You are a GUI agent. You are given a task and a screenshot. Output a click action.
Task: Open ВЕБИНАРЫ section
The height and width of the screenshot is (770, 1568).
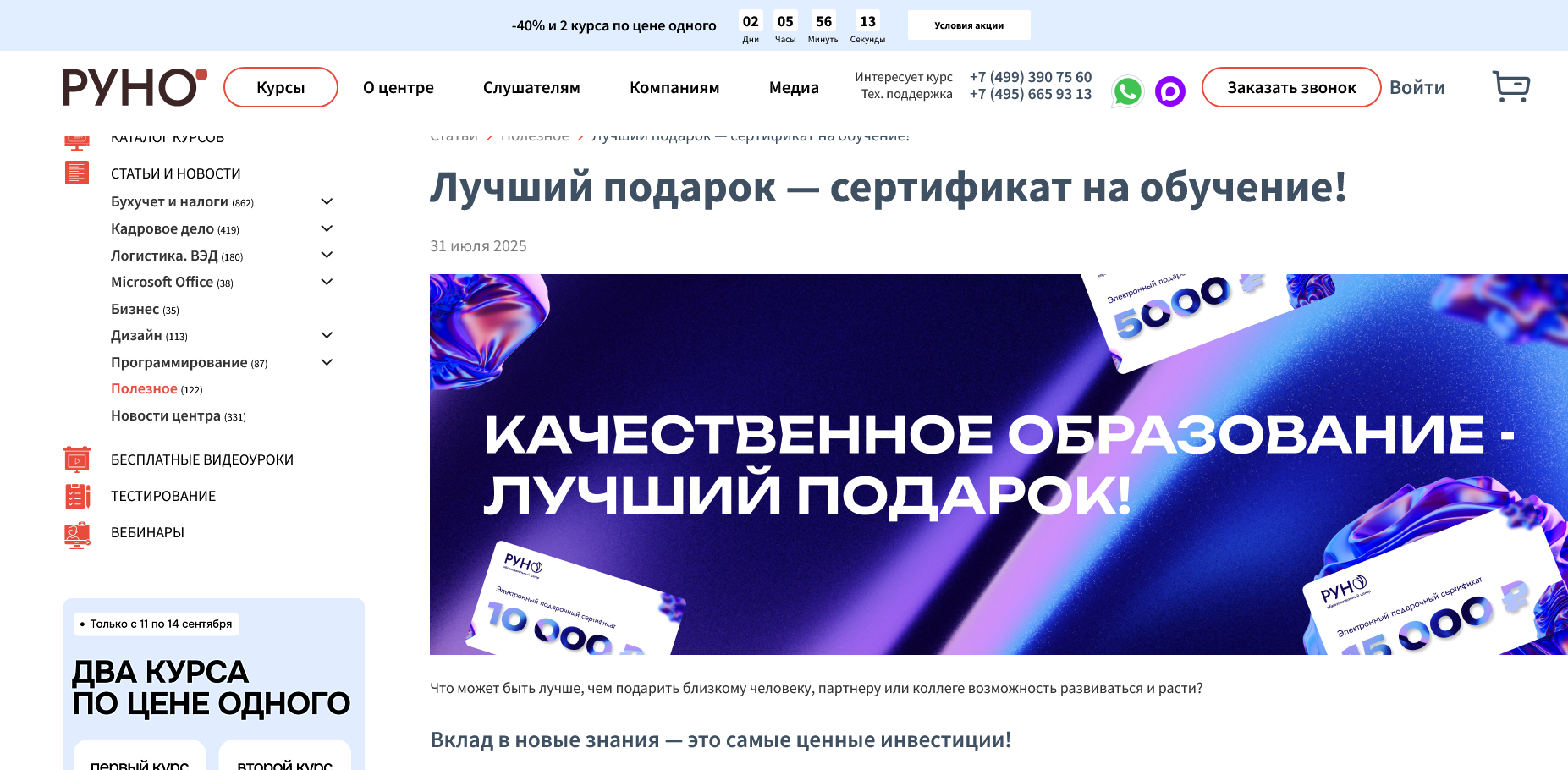coord(147,532)
